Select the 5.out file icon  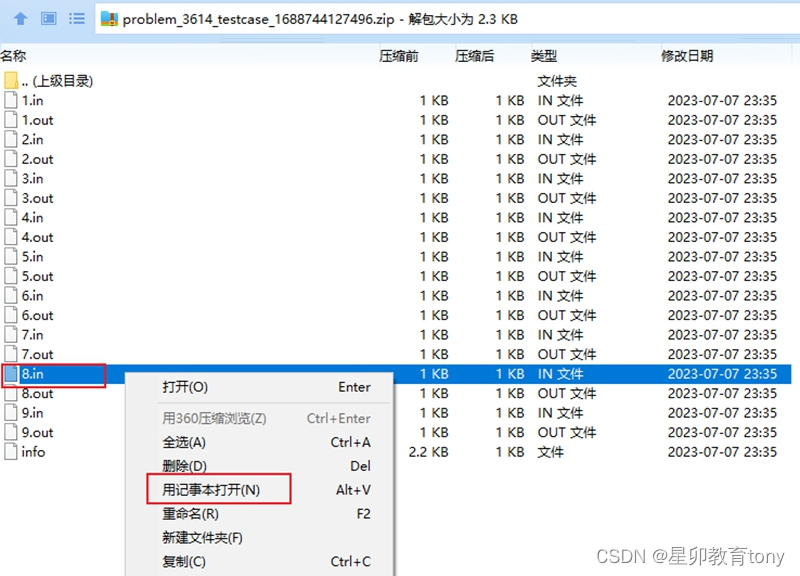[x=11, y=276]
